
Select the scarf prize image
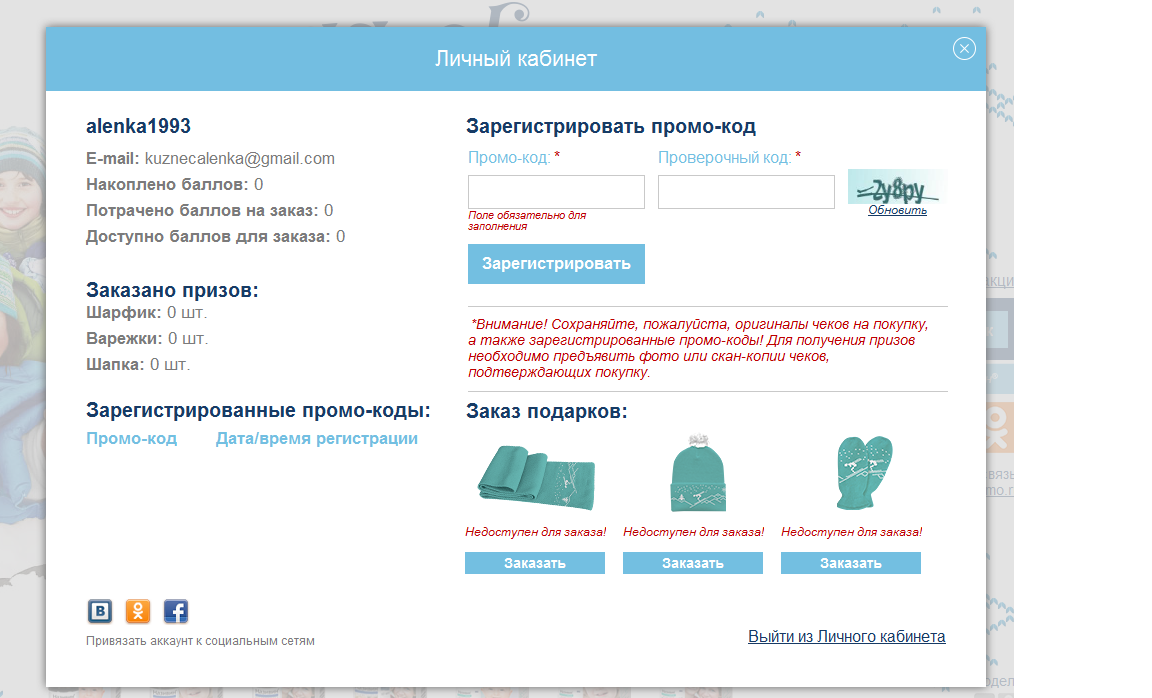(x=536, y=476)
